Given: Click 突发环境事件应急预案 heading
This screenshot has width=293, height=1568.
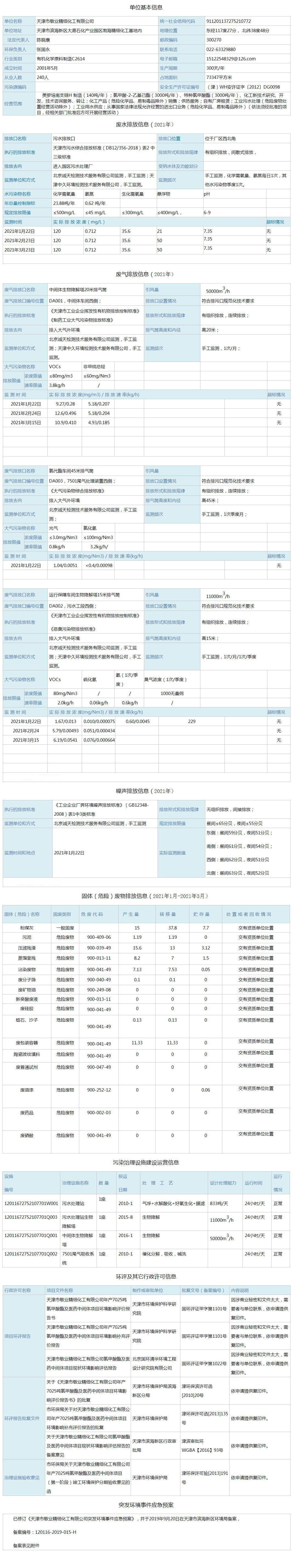Looking at the screenshot, I should tap(146, 1505).
